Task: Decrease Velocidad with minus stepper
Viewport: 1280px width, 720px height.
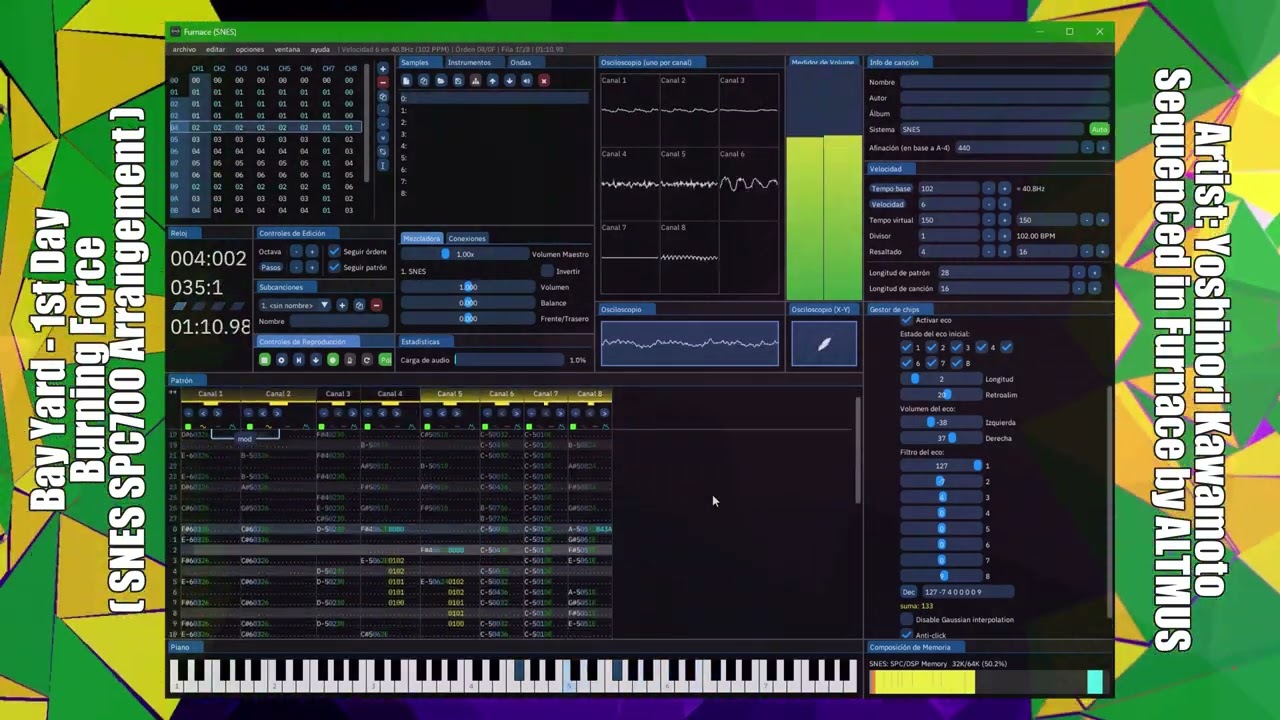Action: 989,204
